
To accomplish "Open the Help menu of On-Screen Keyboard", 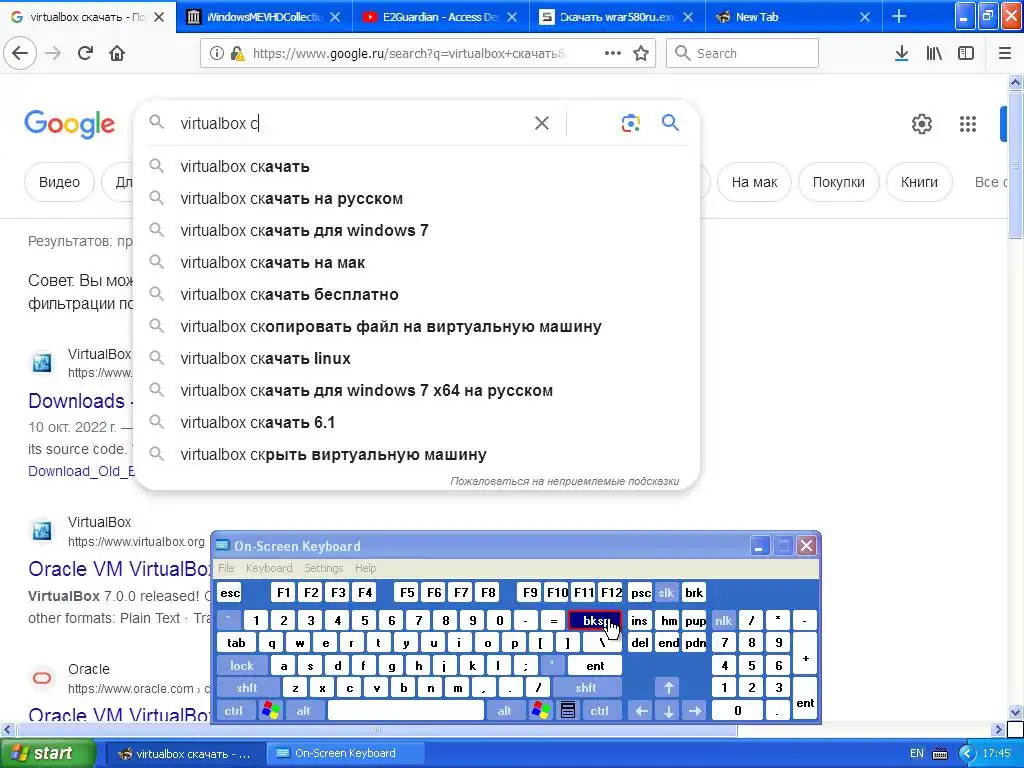I will [366, 568].
